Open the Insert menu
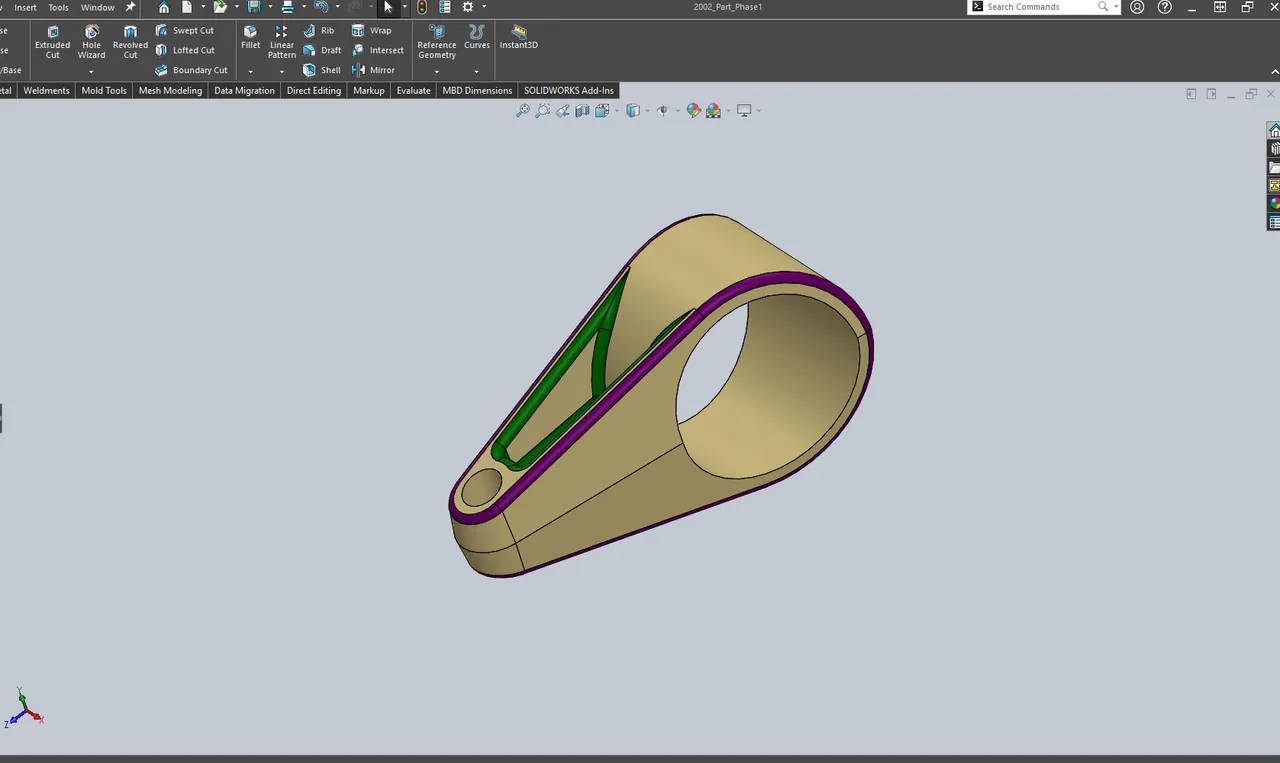 tap(25, 7)
